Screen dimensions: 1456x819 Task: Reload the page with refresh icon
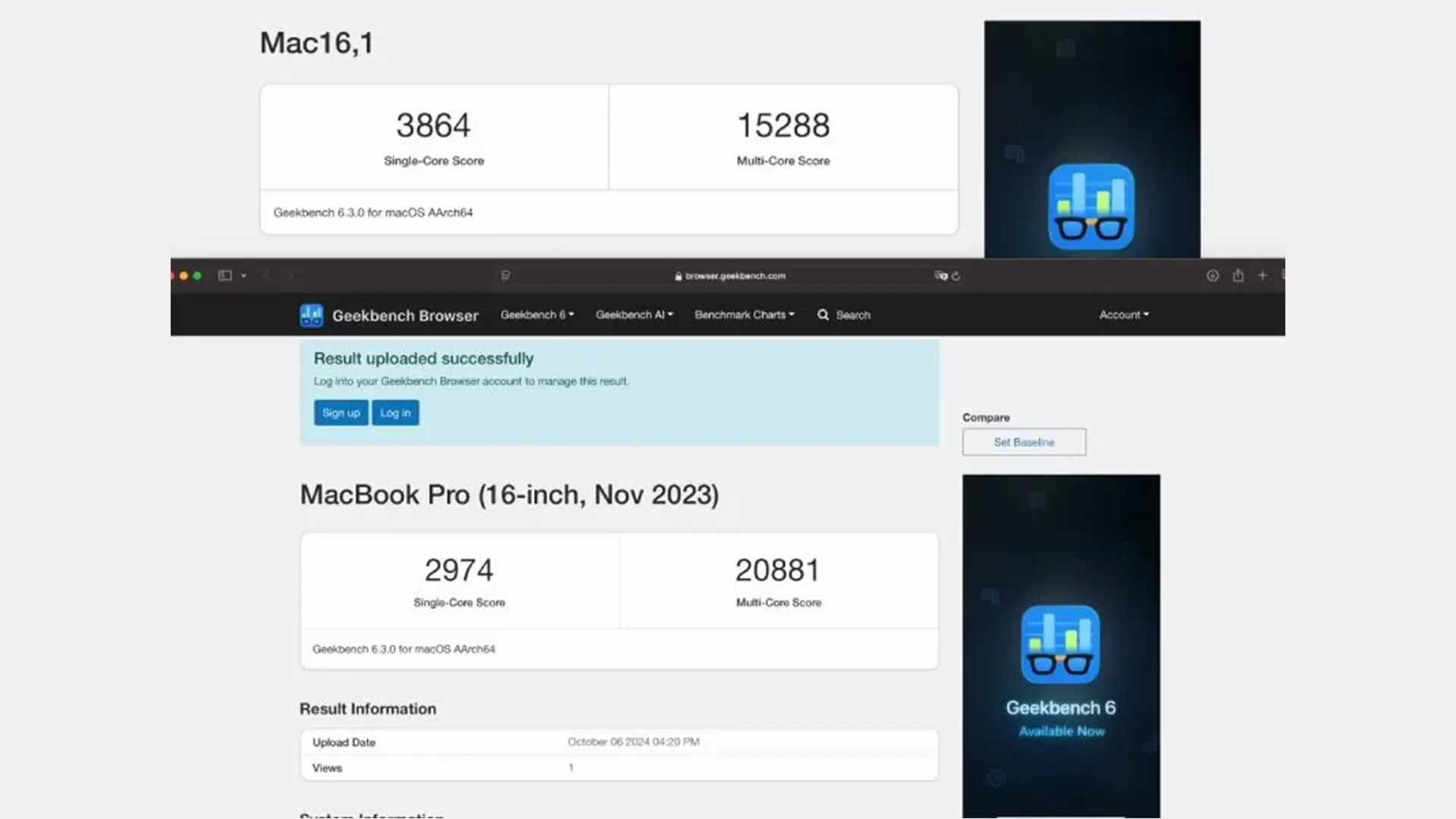coord(956,276)
